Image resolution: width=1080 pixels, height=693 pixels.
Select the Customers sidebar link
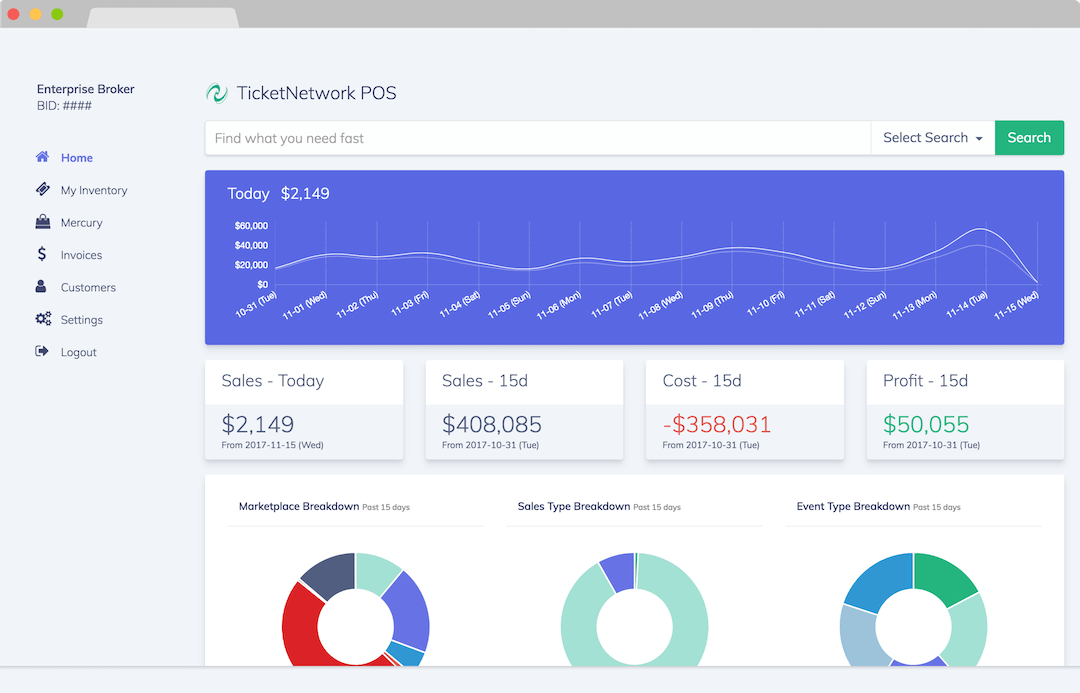pos(88,288)
